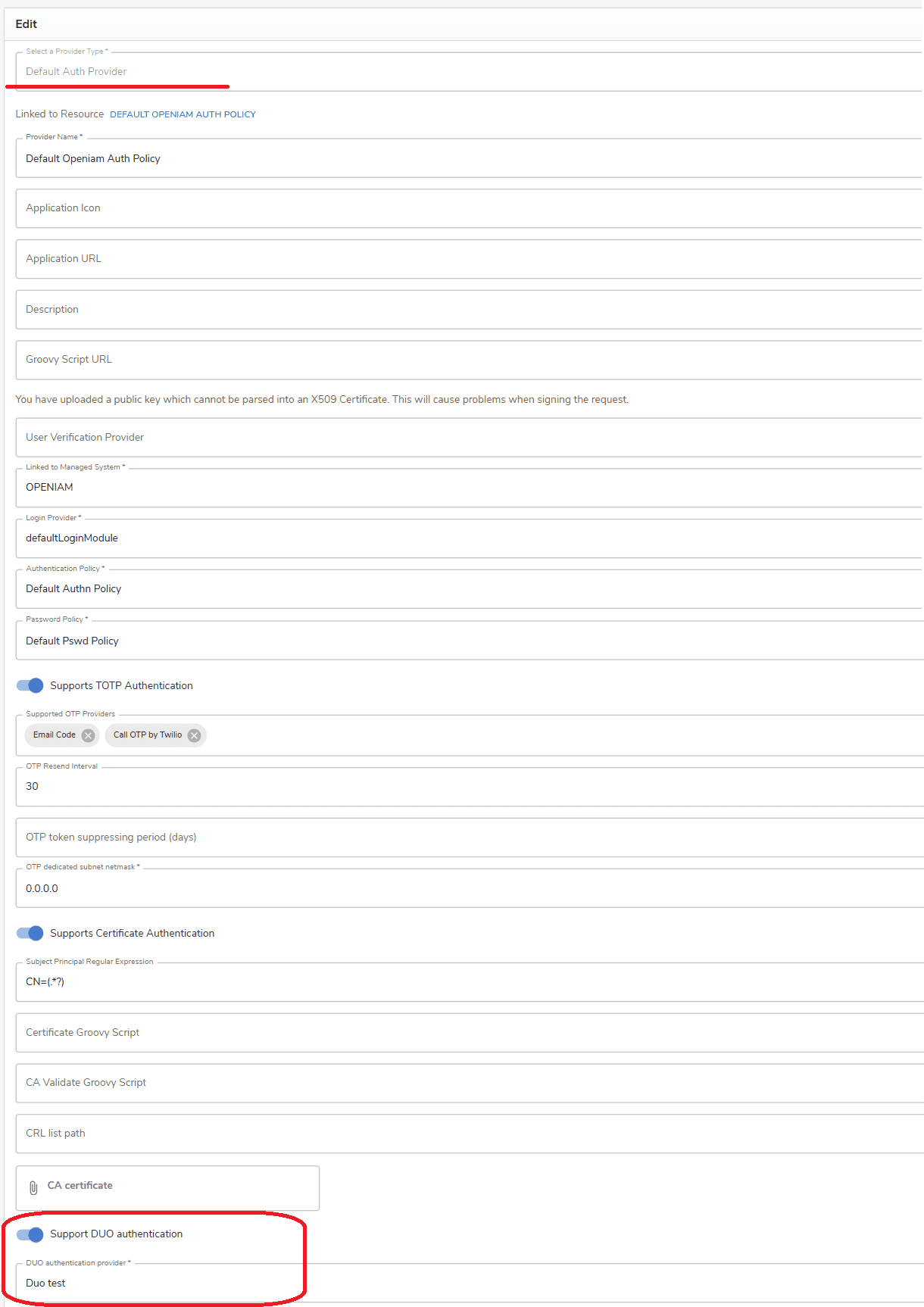The image size is (924, 1307).
Task: Open the Login Provider dropdown
Action: point(469,538)
